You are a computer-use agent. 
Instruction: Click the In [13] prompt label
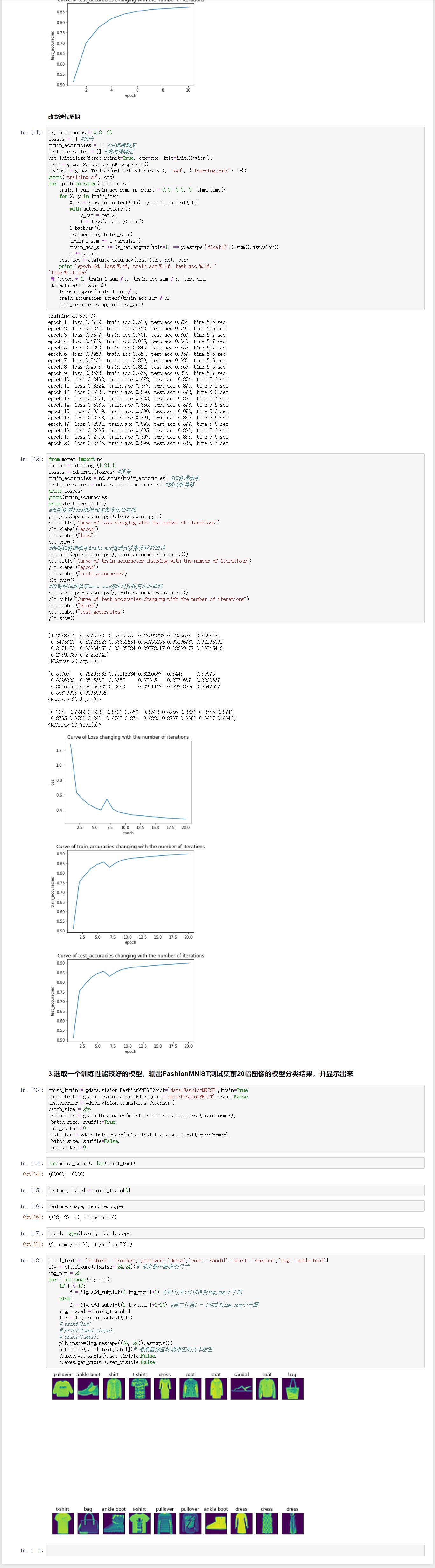pos(32,1090)
